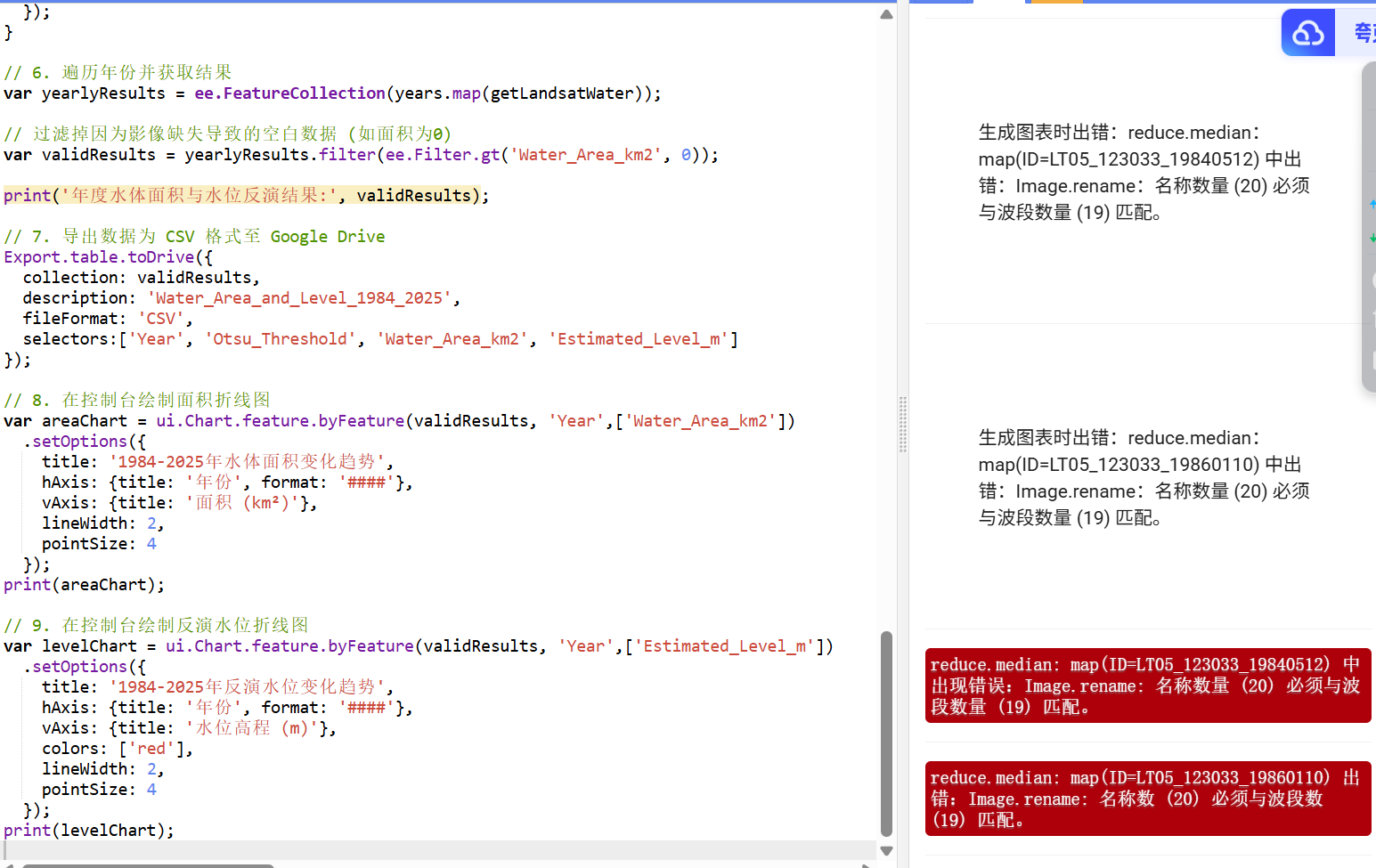Click the dotted panel divider handle beside the code editor
The image size is (1376, 868).
click(902, 425)
